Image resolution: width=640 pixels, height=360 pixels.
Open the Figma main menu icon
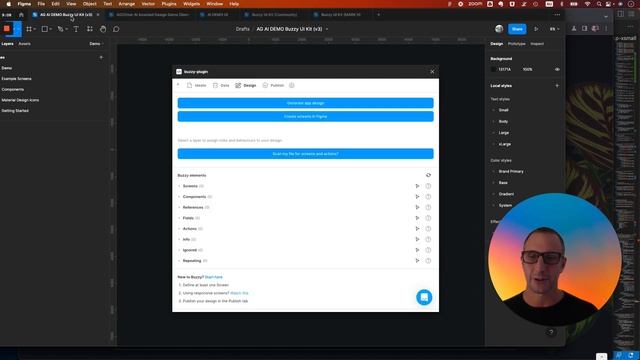(7, 29)
